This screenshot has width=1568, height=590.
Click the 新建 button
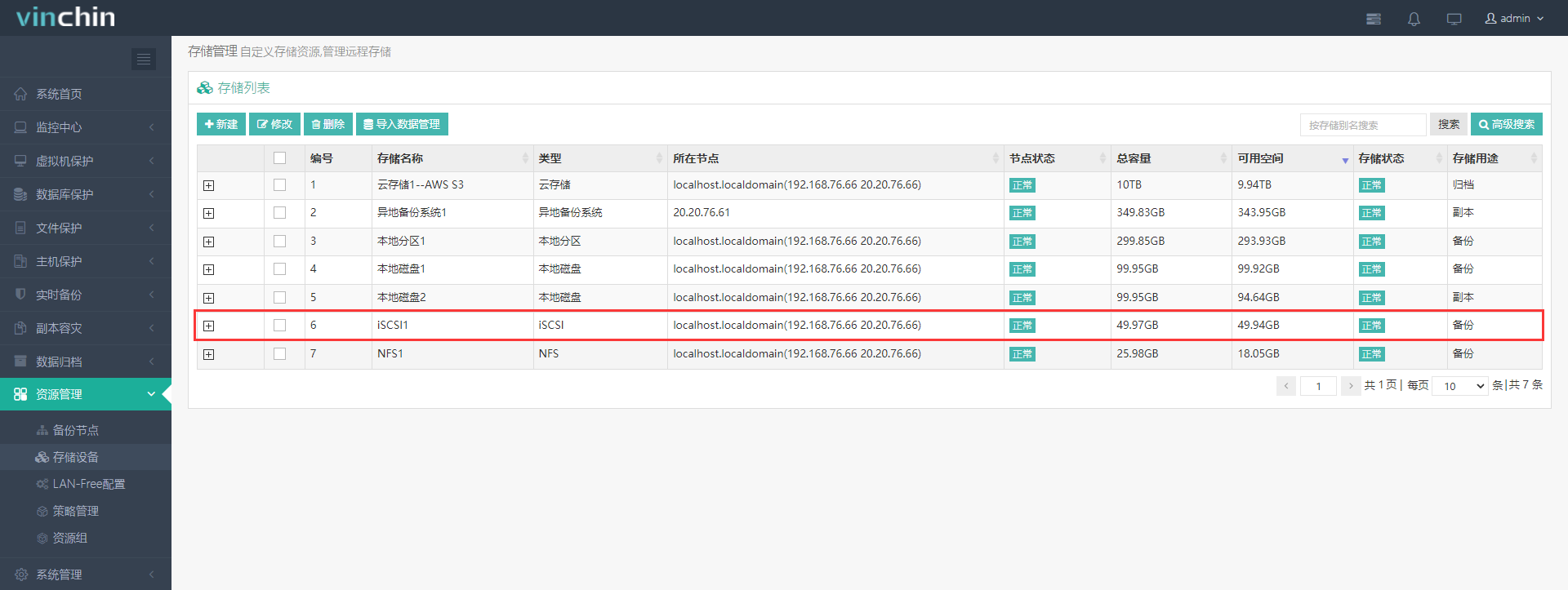point(221,124)
